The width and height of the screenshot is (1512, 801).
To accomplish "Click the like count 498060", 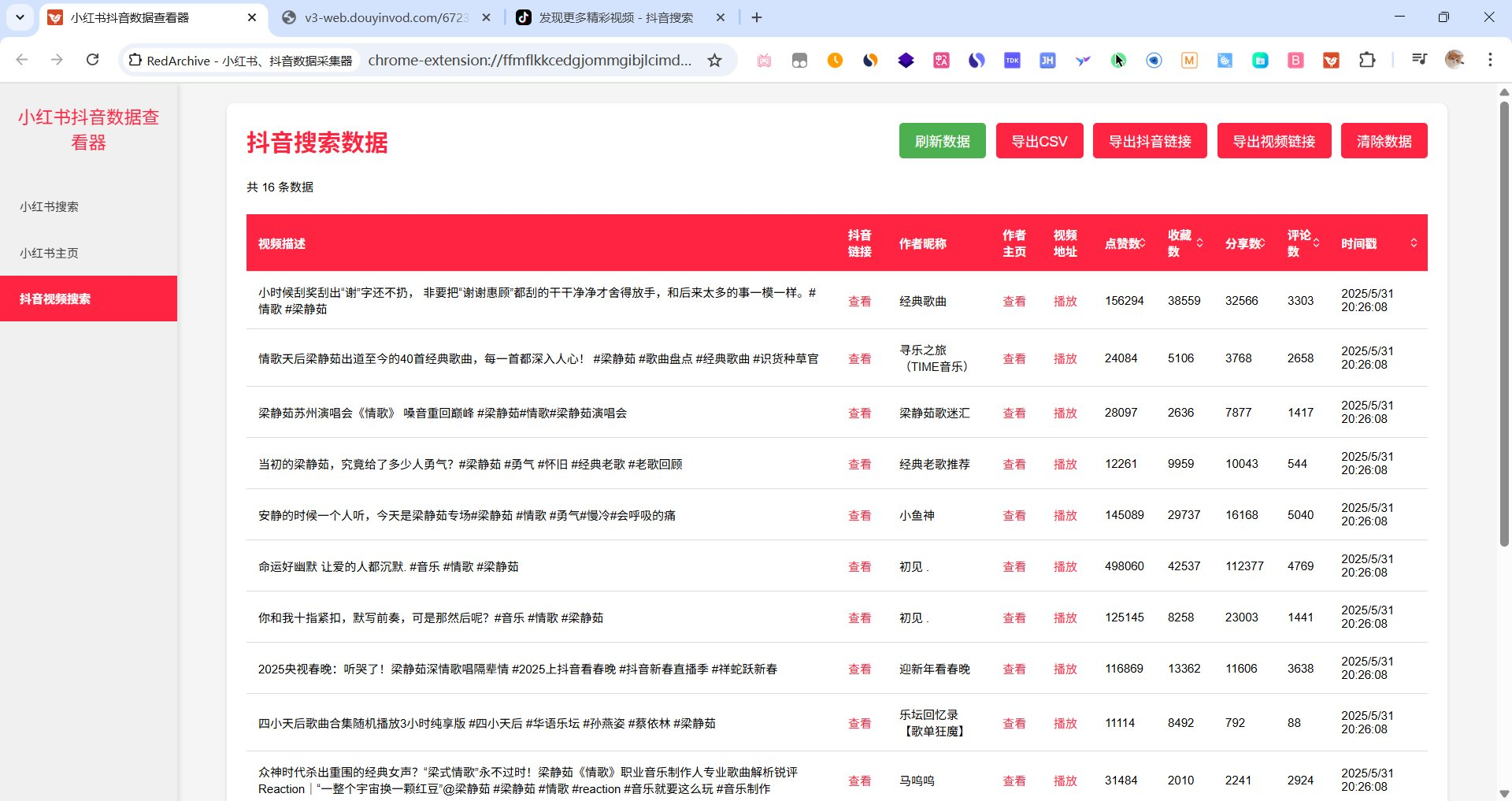I will pyautogui.click(x=1124, y=566).
